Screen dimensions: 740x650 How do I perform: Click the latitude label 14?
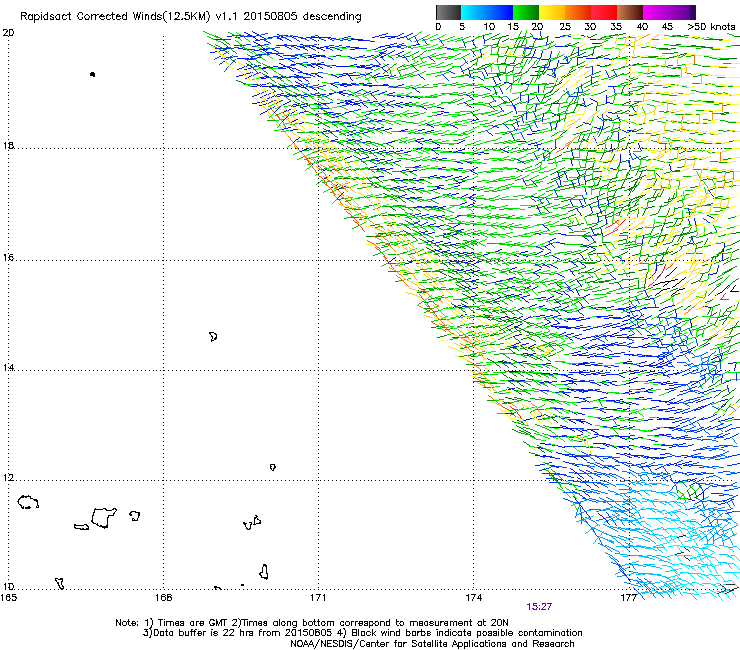pyautogui.click(x=8, y=368)
